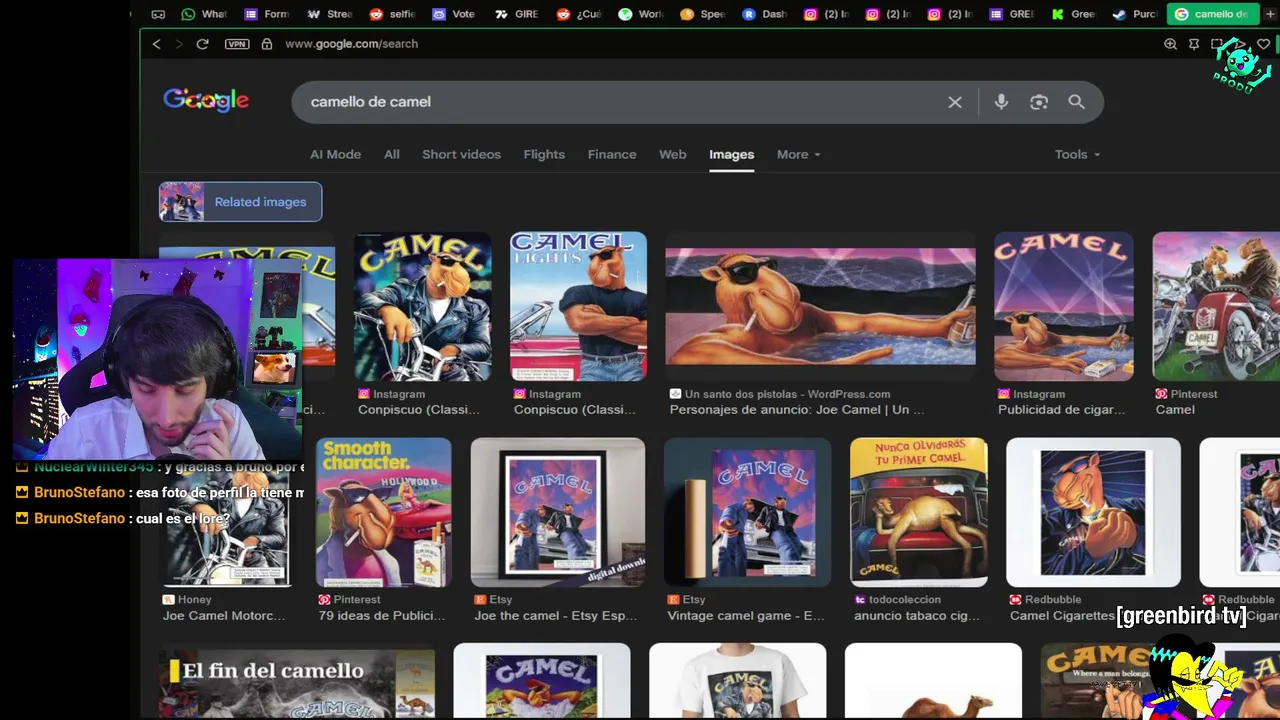
Task: Switch to the AI Mode tab
Action: [335, 154]
